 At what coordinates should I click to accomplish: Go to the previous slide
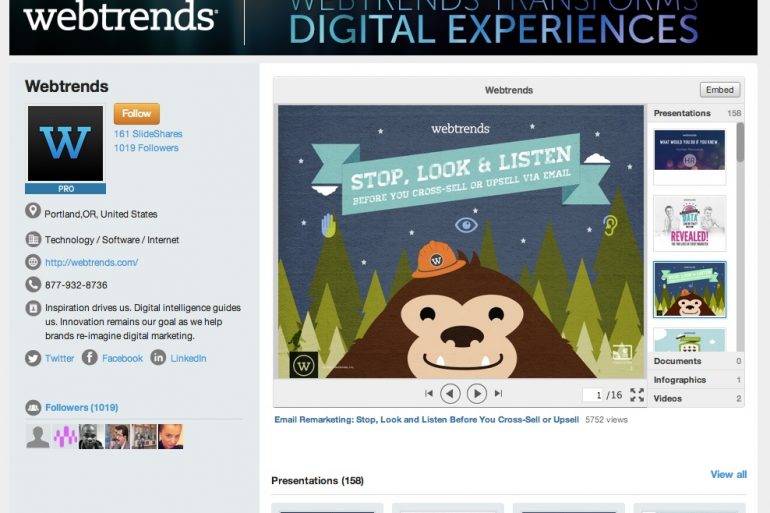450,394
